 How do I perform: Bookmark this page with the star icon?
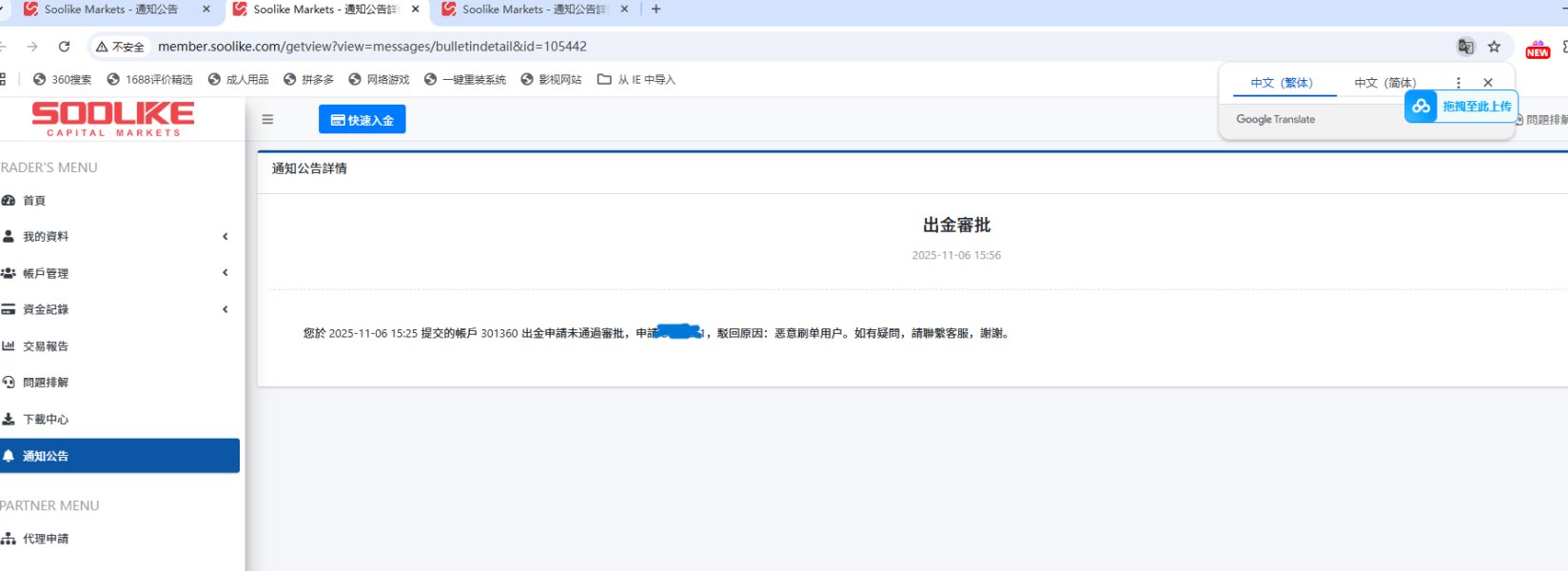1495,47
